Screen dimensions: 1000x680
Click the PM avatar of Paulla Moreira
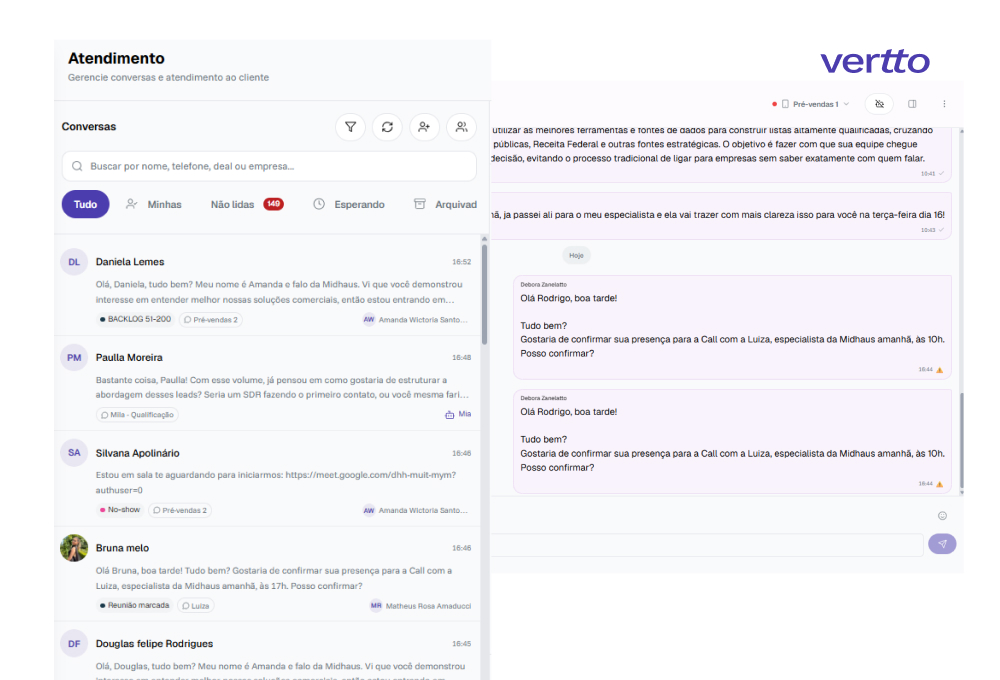coord(74,358)
